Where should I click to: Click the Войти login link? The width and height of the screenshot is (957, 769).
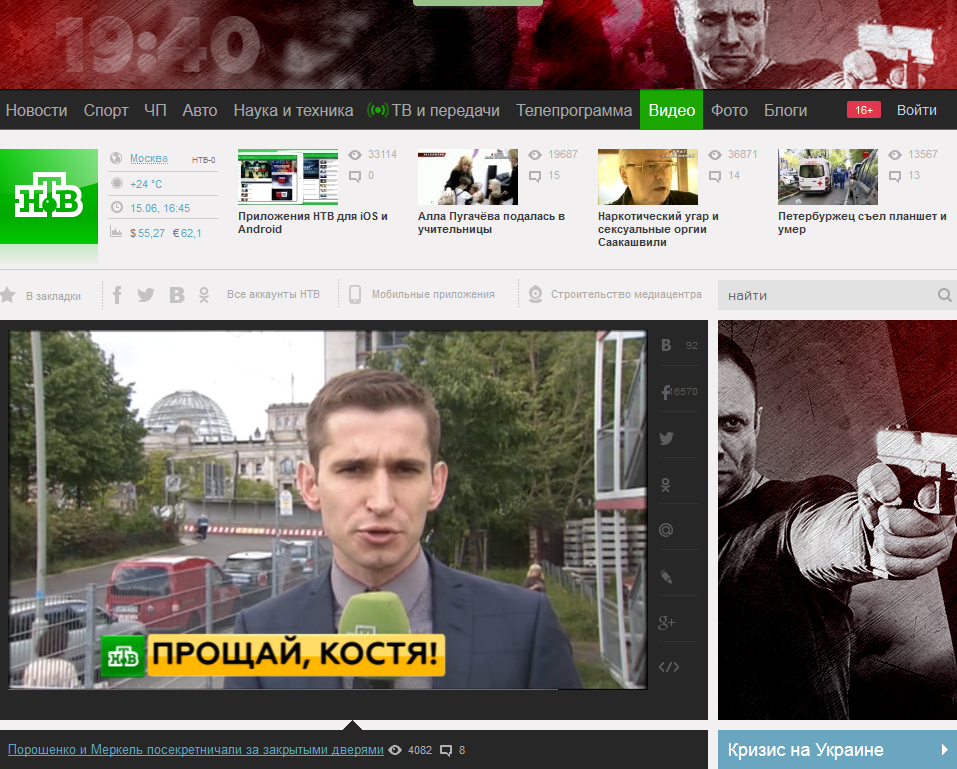(x=916, y=110)
